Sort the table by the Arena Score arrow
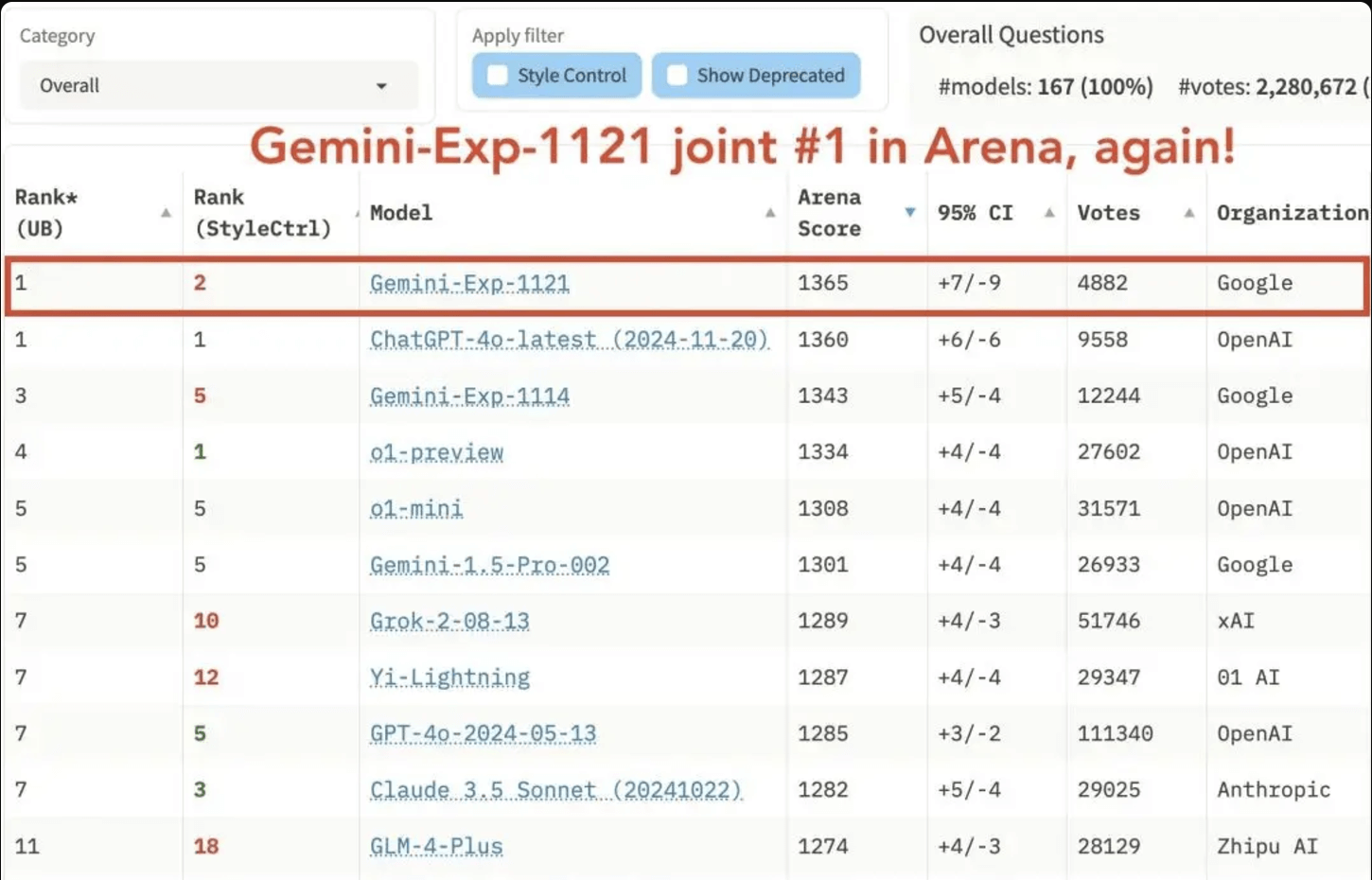Image resolution: width=1372 pixels, height=880 pixels. [x=909, y=212]
